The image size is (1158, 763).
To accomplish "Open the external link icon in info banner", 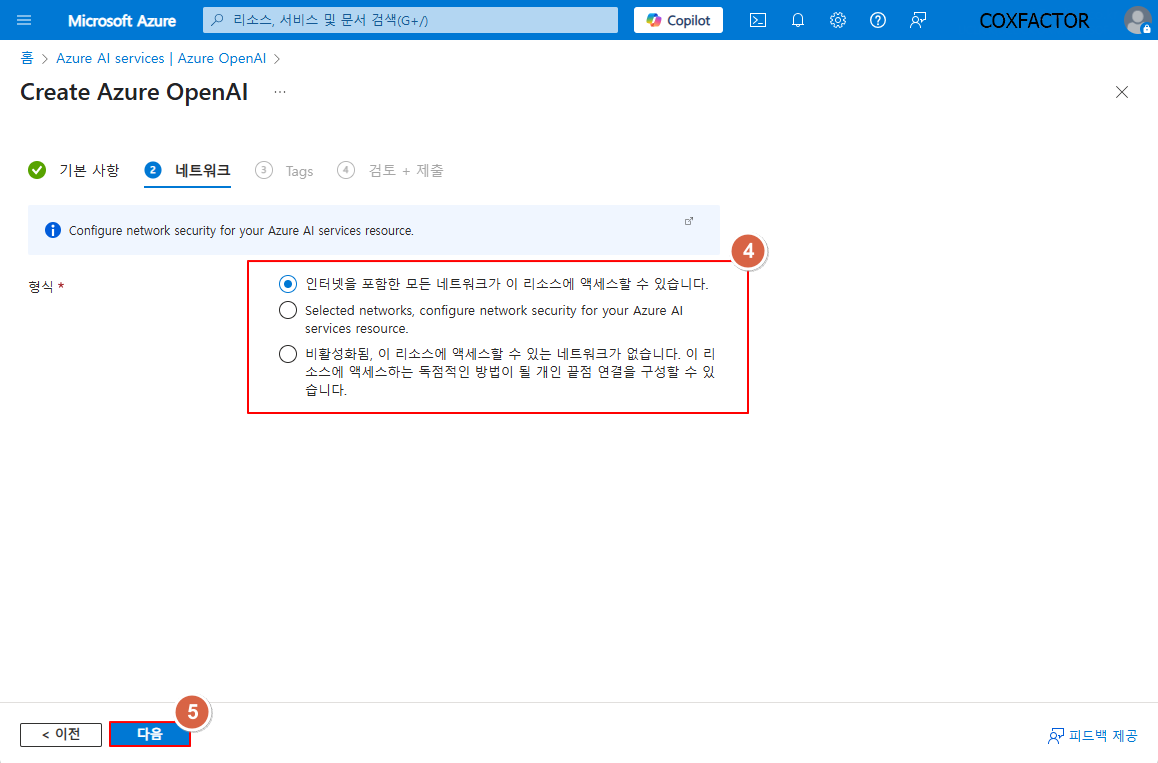I will (x=689, y=221).
